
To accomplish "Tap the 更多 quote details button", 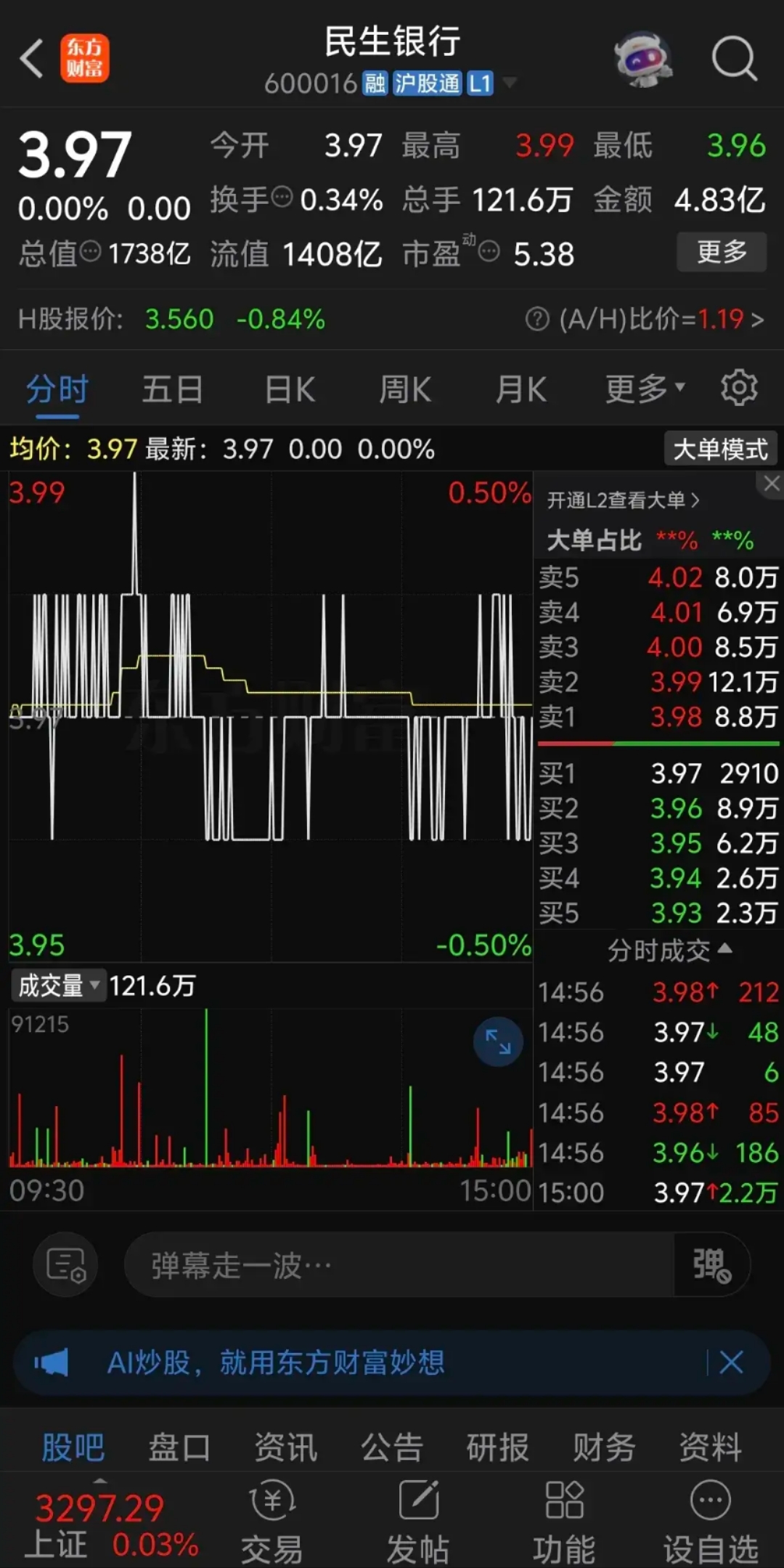I will (722, 252).
